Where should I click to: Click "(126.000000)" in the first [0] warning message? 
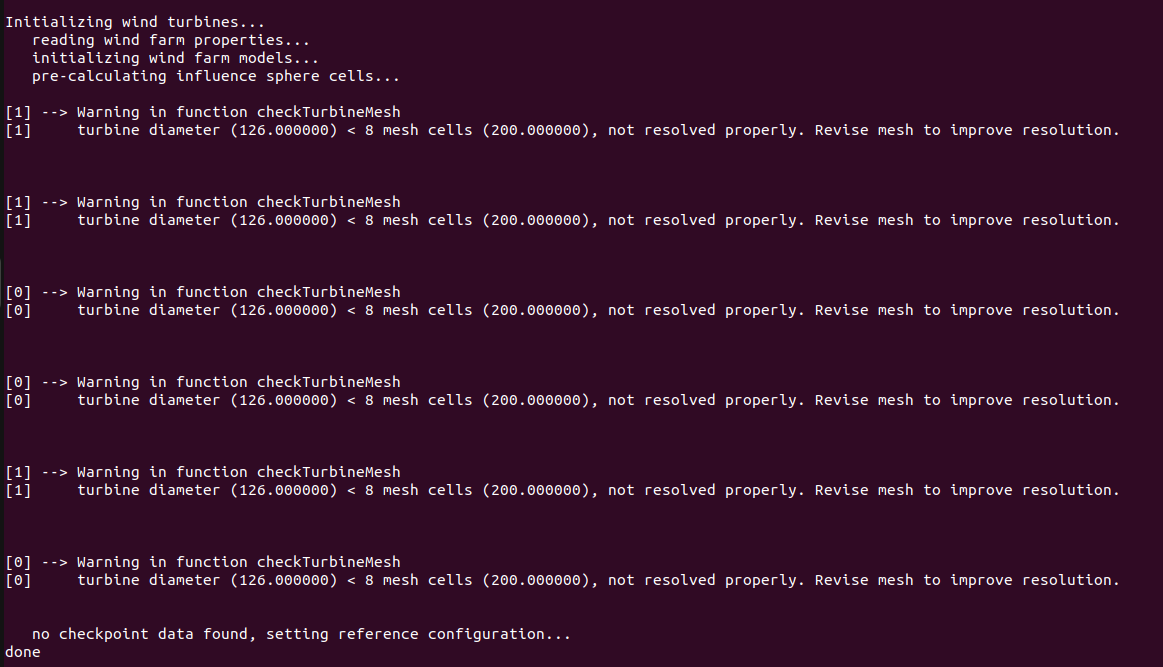(284, 310)
